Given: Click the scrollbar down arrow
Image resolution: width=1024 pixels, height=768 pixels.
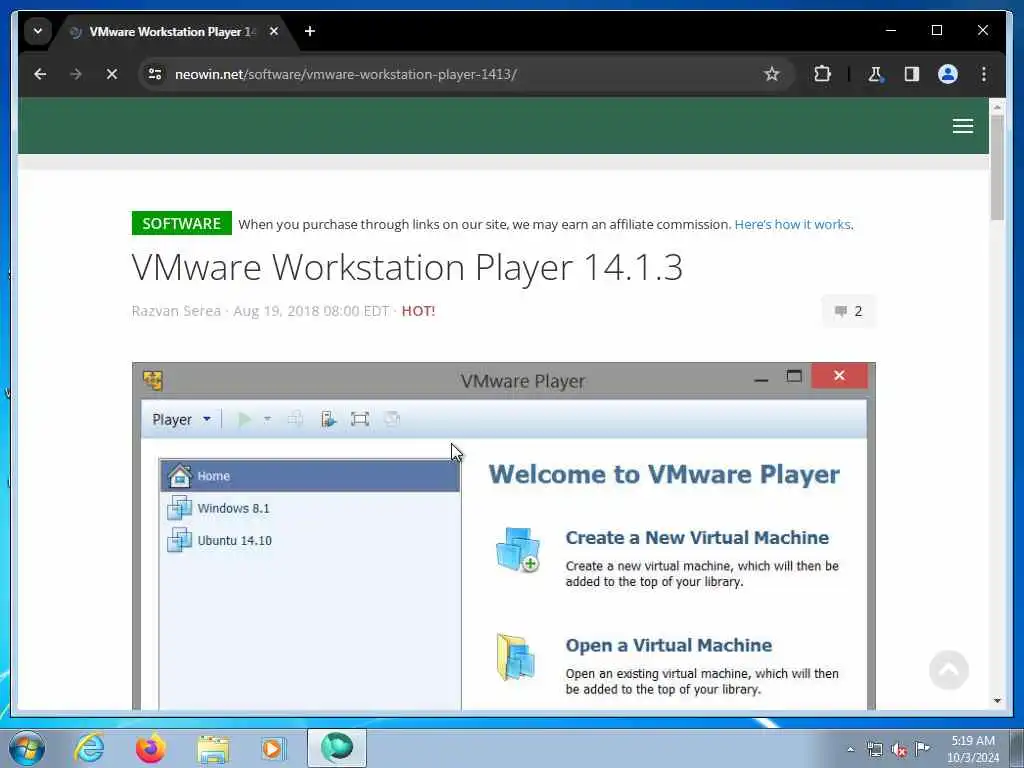Looking at the screenshot, I should pyautogui.click(x=997, y=701).
